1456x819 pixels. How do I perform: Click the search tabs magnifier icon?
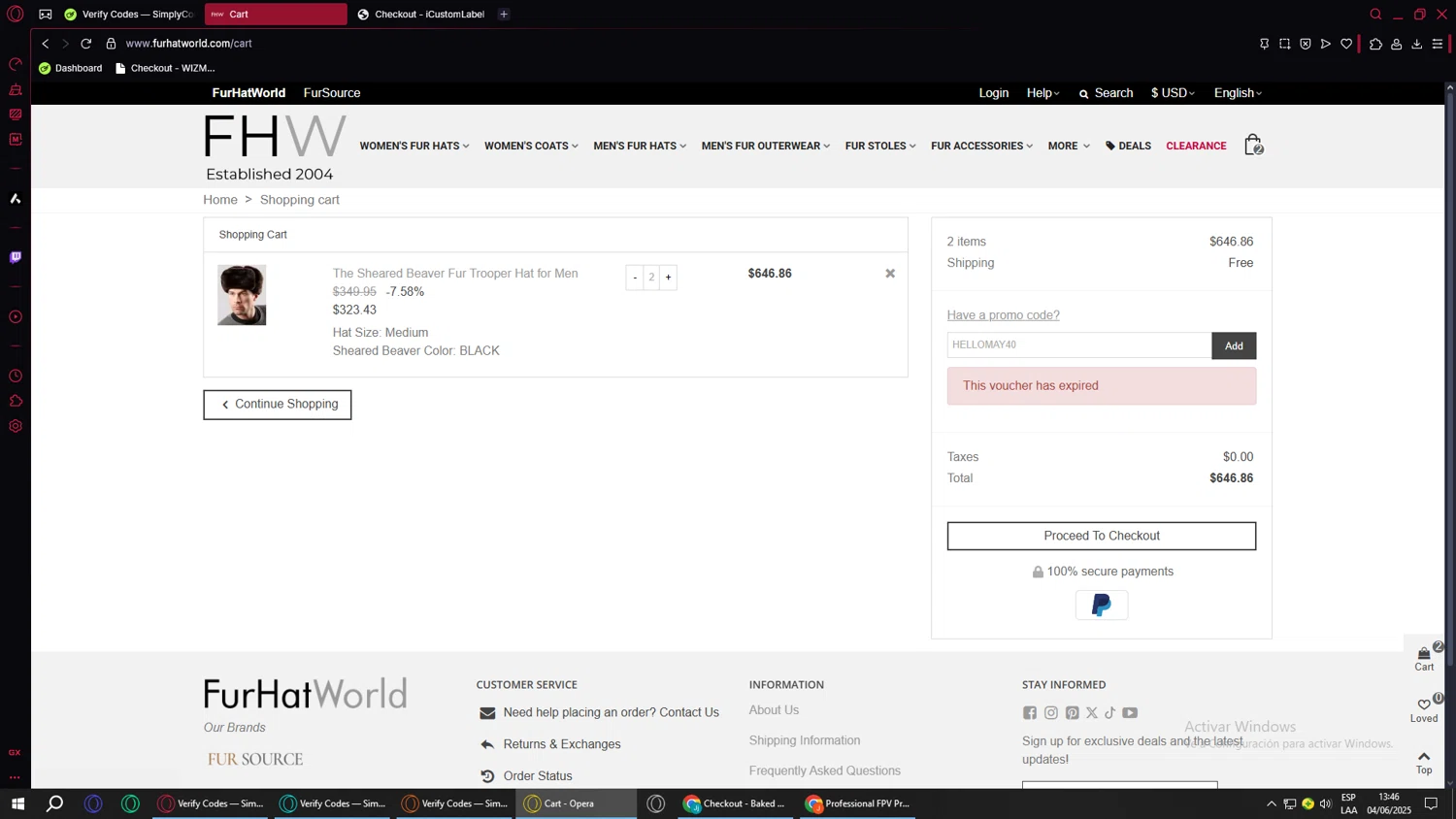(x=1375, y=15)
